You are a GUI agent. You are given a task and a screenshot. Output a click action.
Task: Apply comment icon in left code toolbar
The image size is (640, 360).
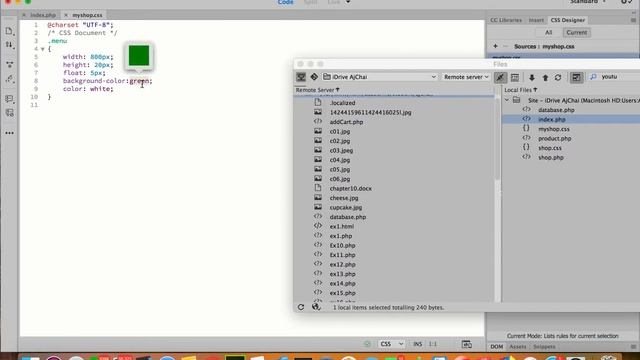point(9,99)
